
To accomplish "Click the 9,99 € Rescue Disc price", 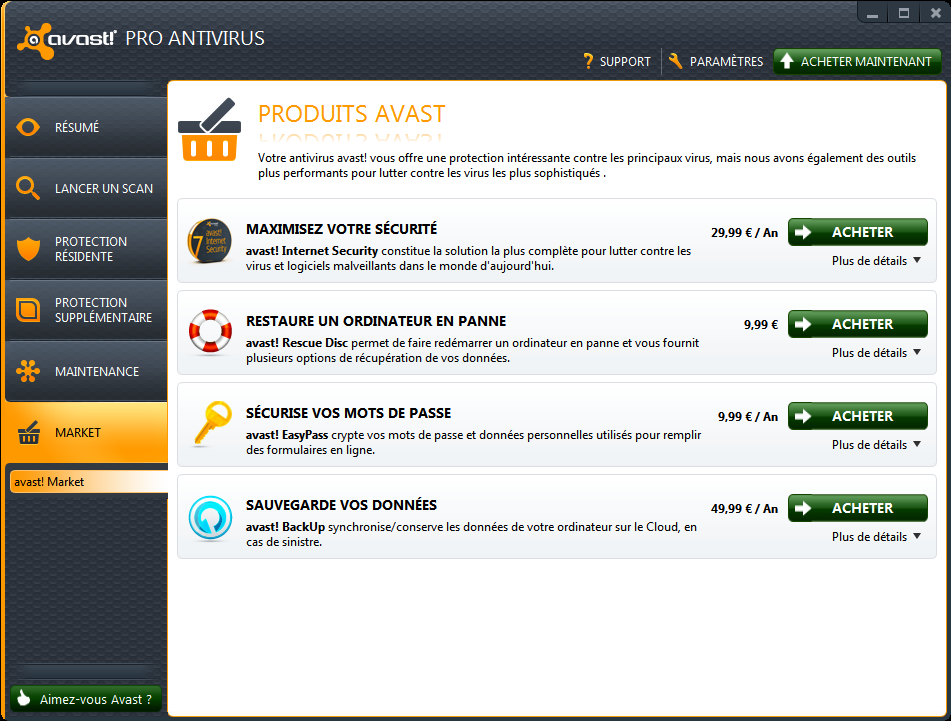I will (761, 325).
